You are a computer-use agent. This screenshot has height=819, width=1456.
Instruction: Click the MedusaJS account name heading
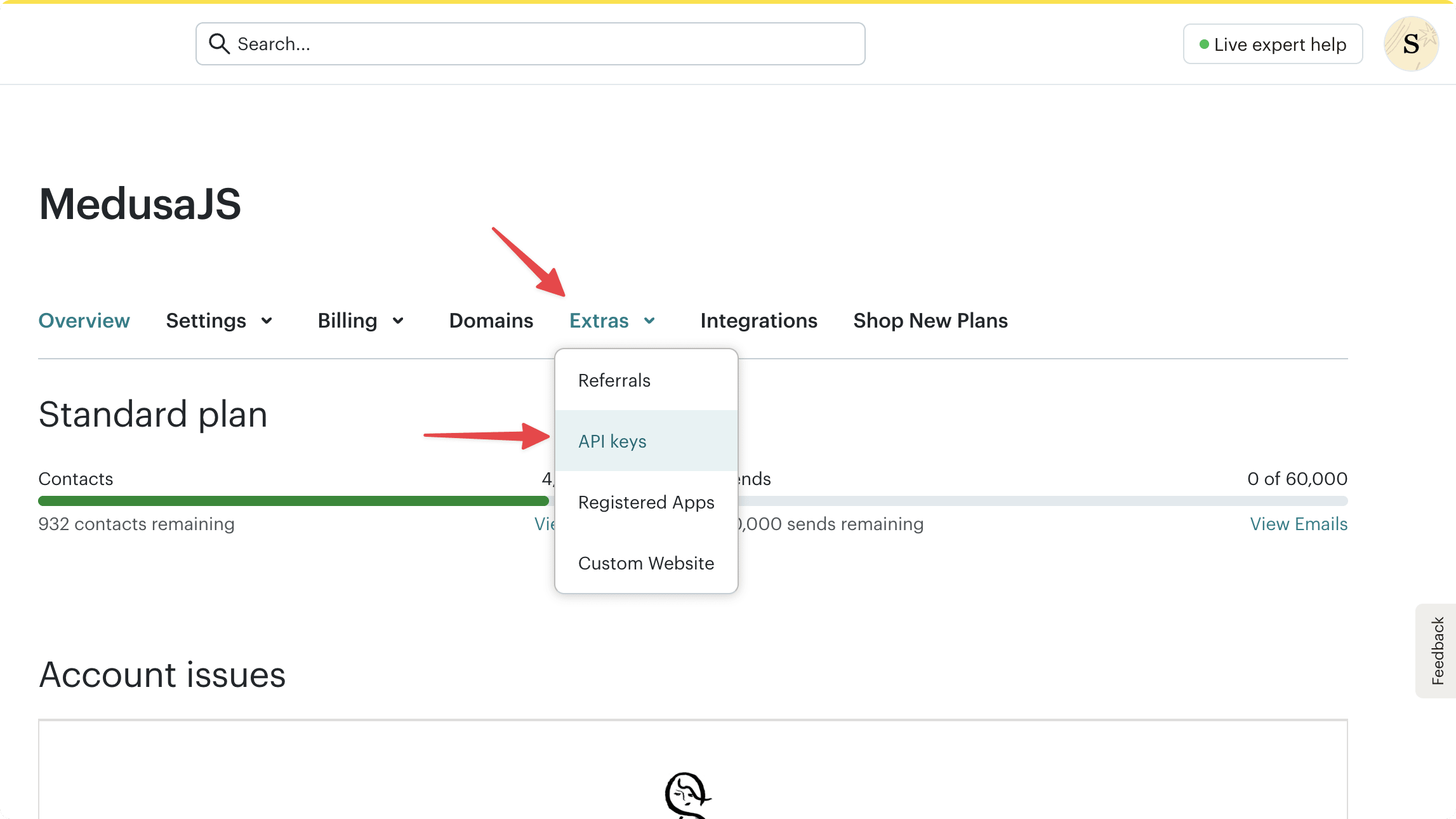140,204
